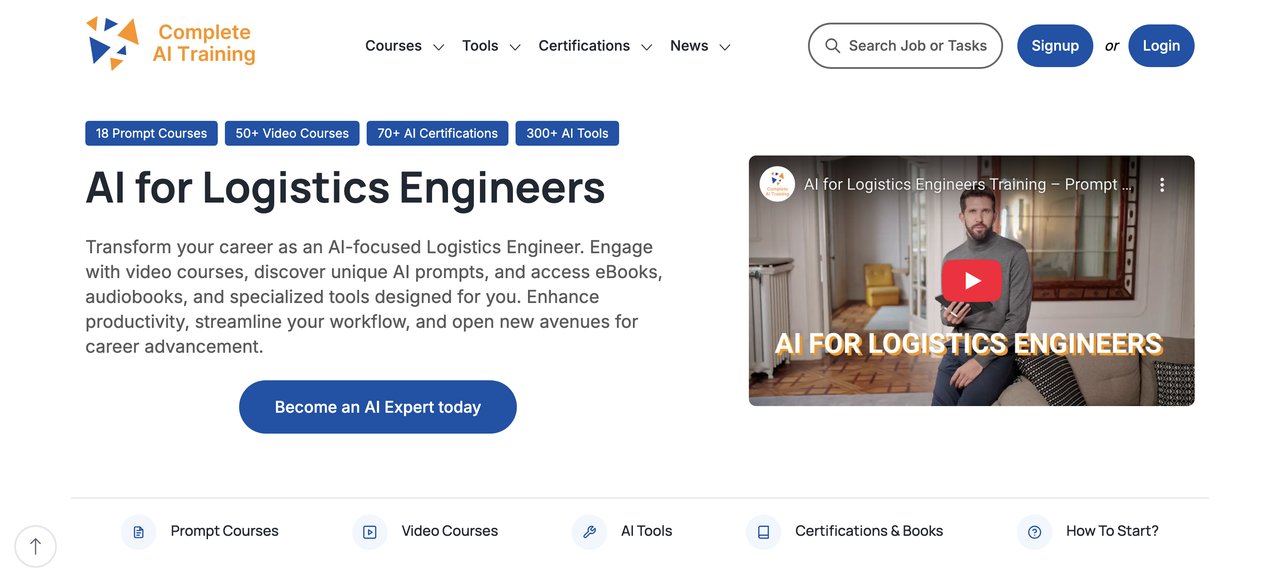1280x582 pixels.
Task: Play the YouTube video with red play button
Action: [971, 281]
